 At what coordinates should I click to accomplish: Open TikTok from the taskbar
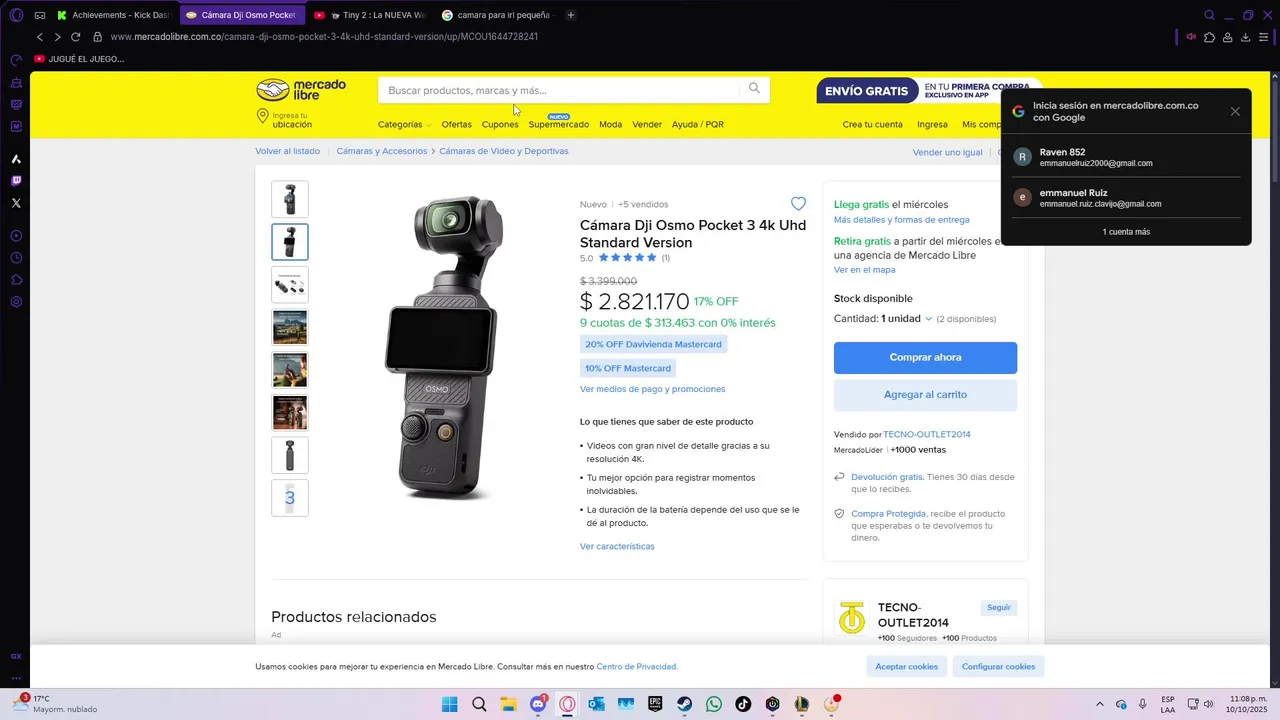point(743,704)
